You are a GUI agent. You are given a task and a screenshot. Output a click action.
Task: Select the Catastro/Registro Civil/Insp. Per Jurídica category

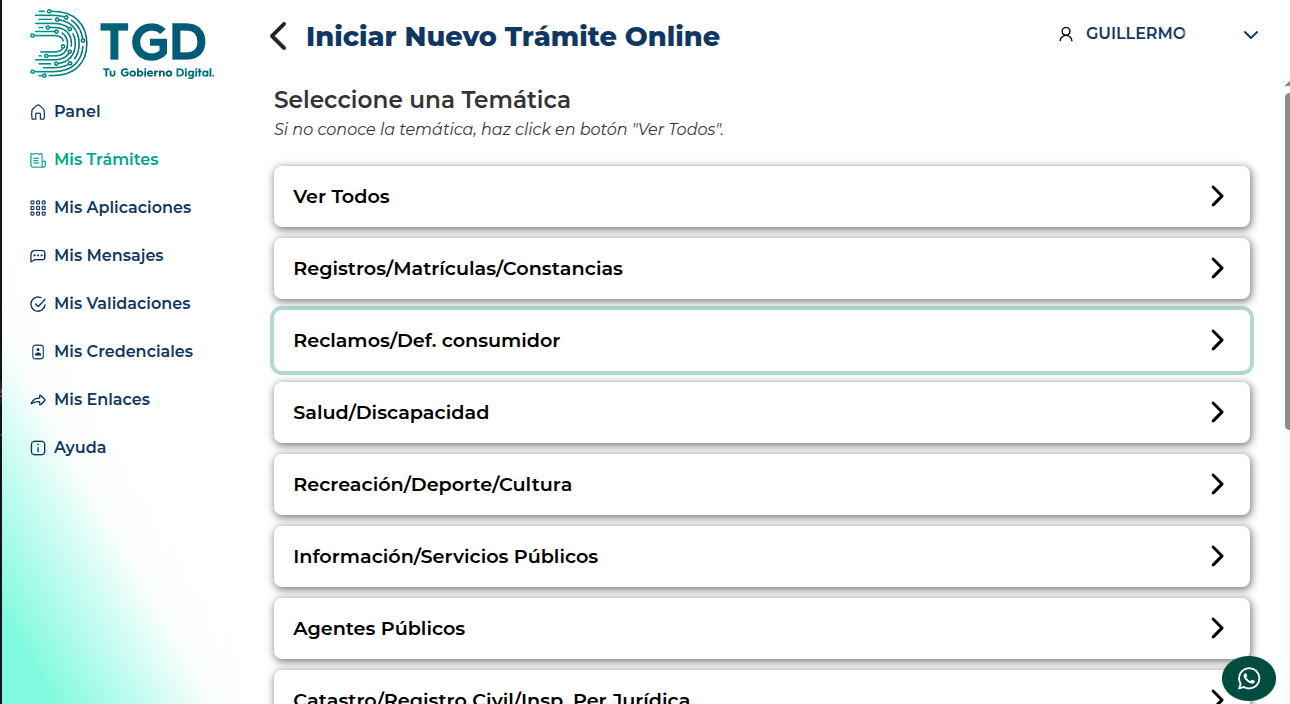pyautogui.click(x=762, y=687)
